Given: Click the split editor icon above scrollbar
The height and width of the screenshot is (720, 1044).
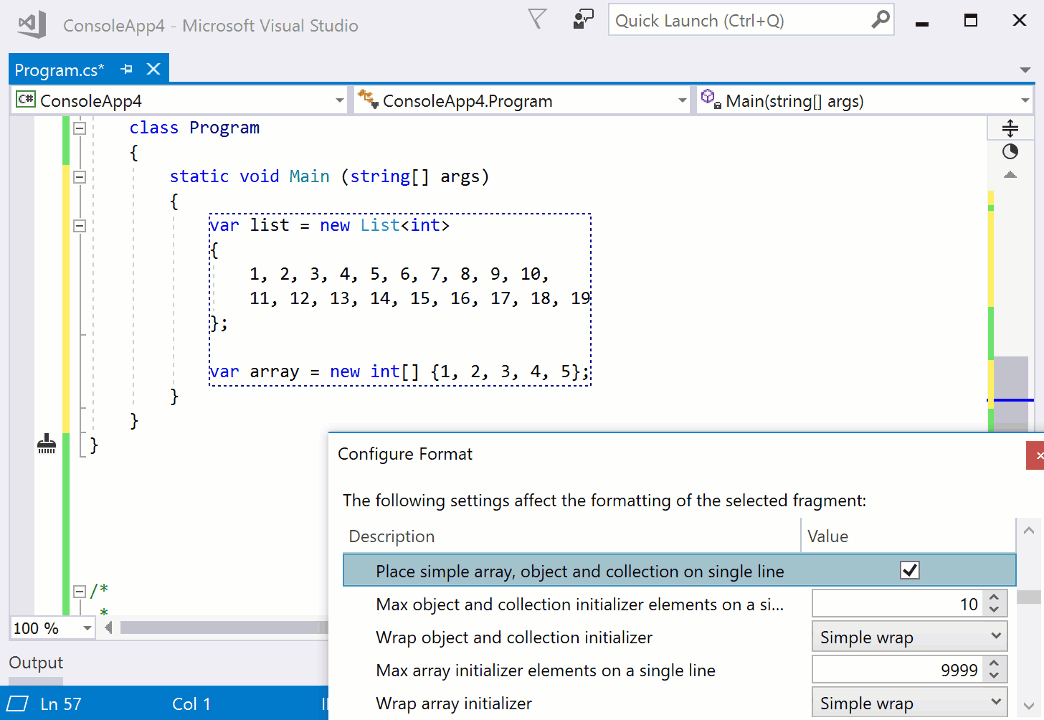Looking at the screenshot, I should pyautogui.click(x=1010, y=128).
